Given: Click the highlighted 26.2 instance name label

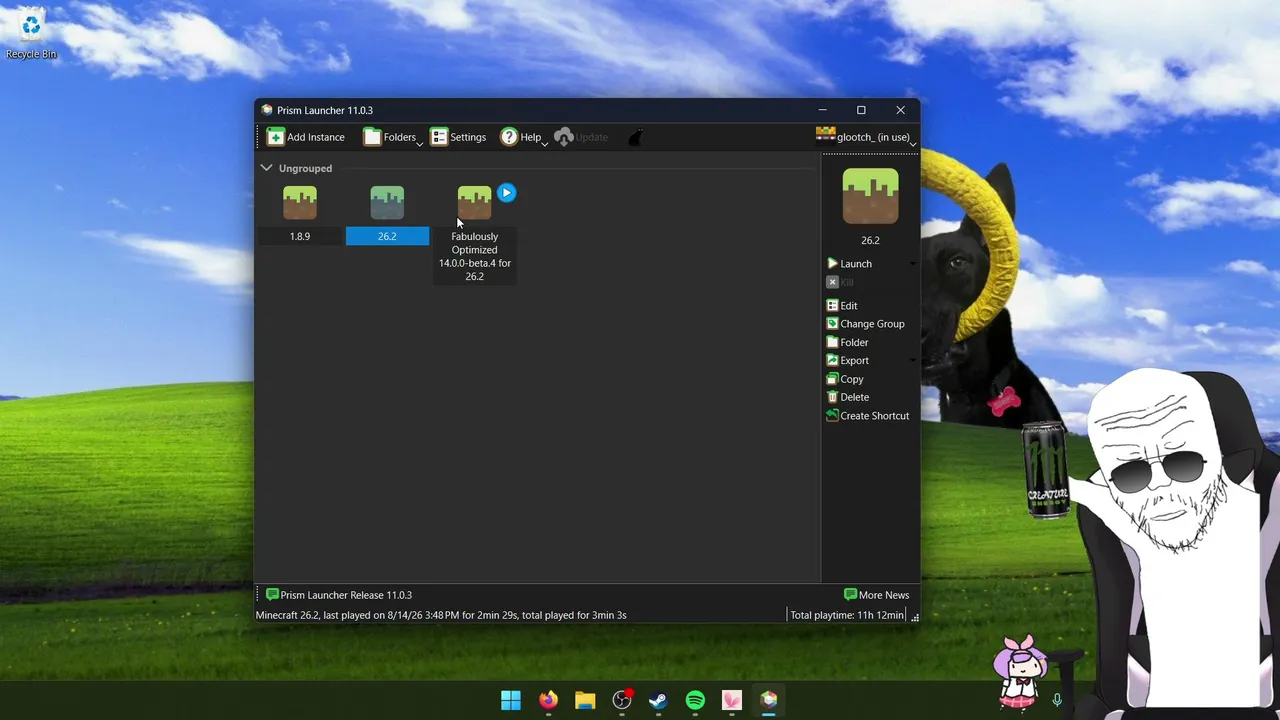Looking at the screenshot, I should pyautogui.click(x=387, y=237).
